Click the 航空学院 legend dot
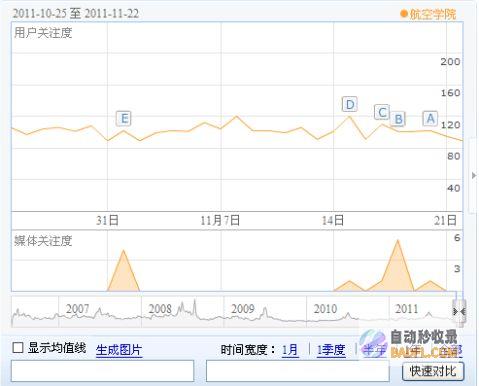 point(404,14)
